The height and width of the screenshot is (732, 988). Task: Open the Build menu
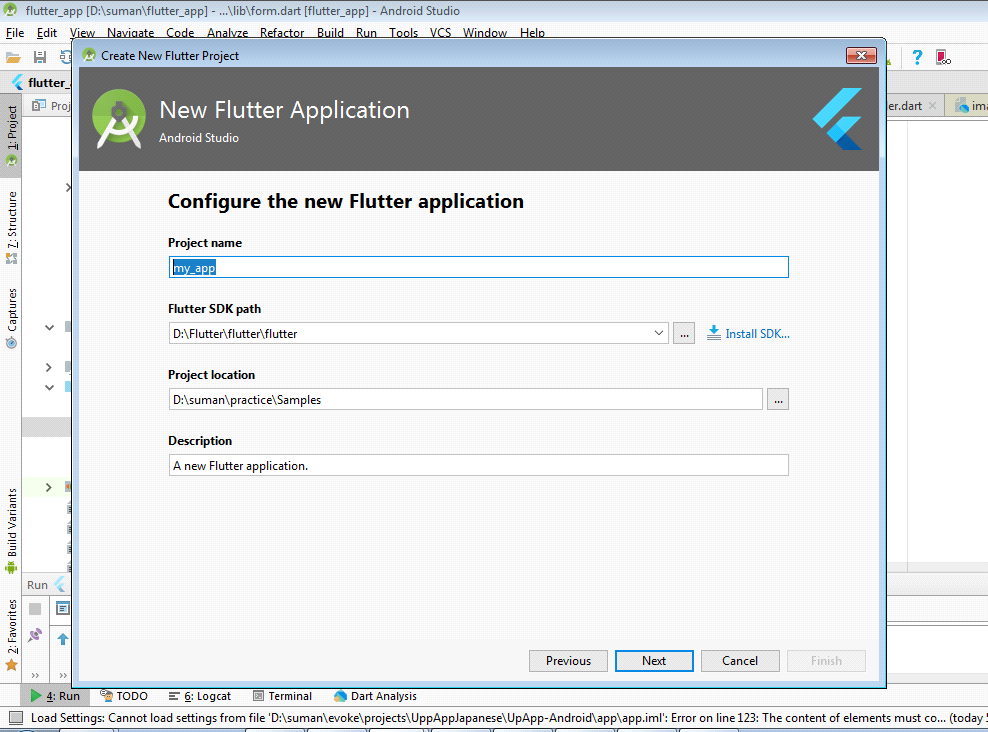click(x=330, y=33)
